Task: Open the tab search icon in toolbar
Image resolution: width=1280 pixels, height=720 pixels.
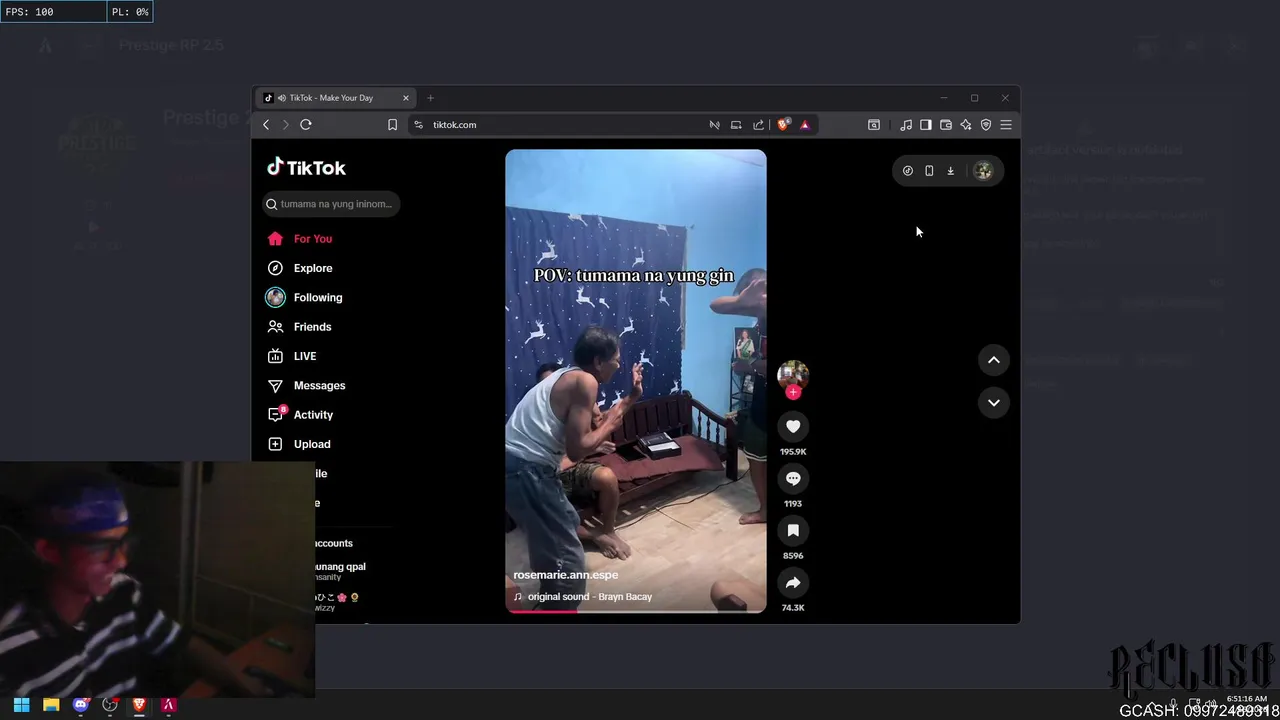Action: pos(874,125)
